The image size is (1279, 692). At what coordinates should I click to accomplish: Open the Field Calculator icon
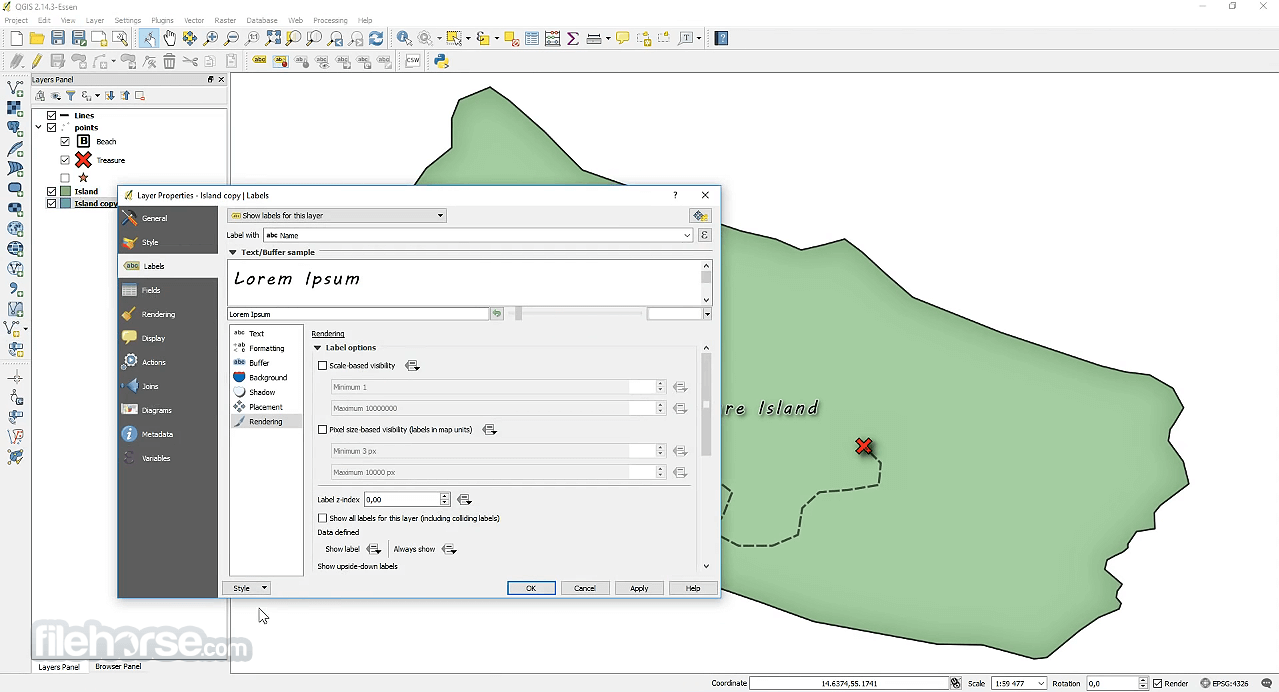[x=552, y=38]
